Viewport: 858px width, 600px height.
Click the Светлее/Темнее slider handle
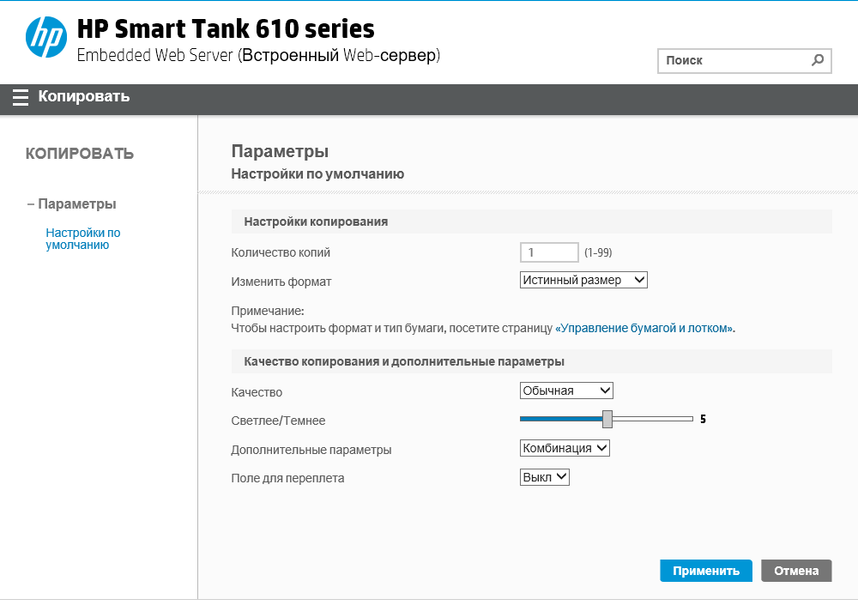(x=607, y=419)
